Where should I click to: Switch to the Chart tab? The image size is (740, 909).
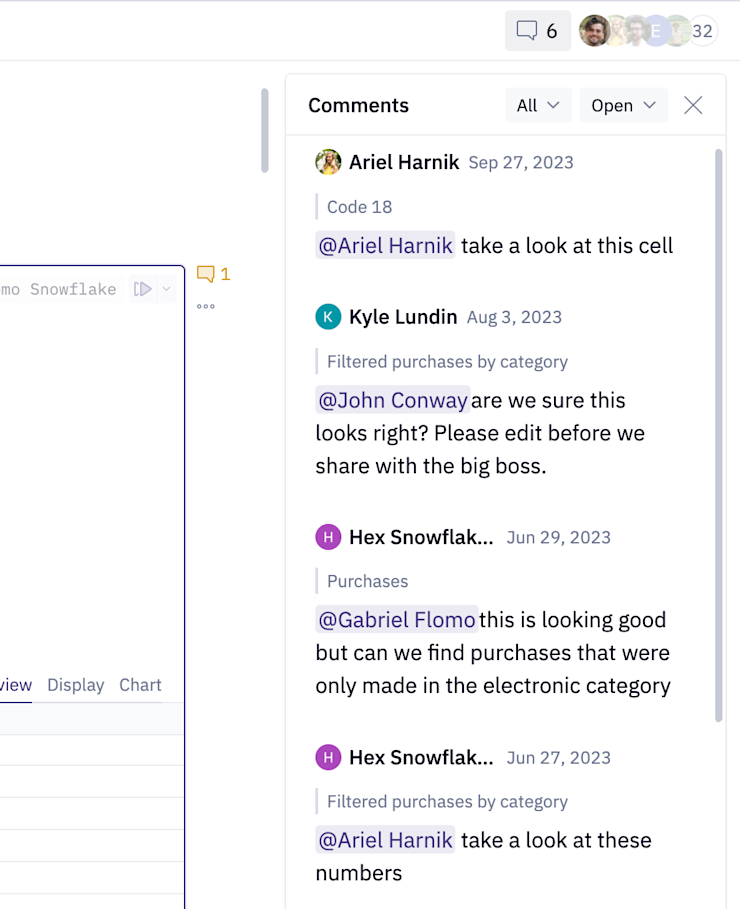pyautogui.click(x=140, y=685)
